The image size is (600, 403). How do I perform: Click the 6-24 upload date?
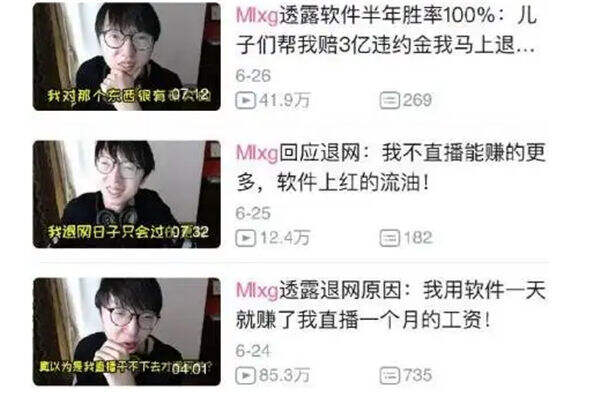click(x=253, y=351)
